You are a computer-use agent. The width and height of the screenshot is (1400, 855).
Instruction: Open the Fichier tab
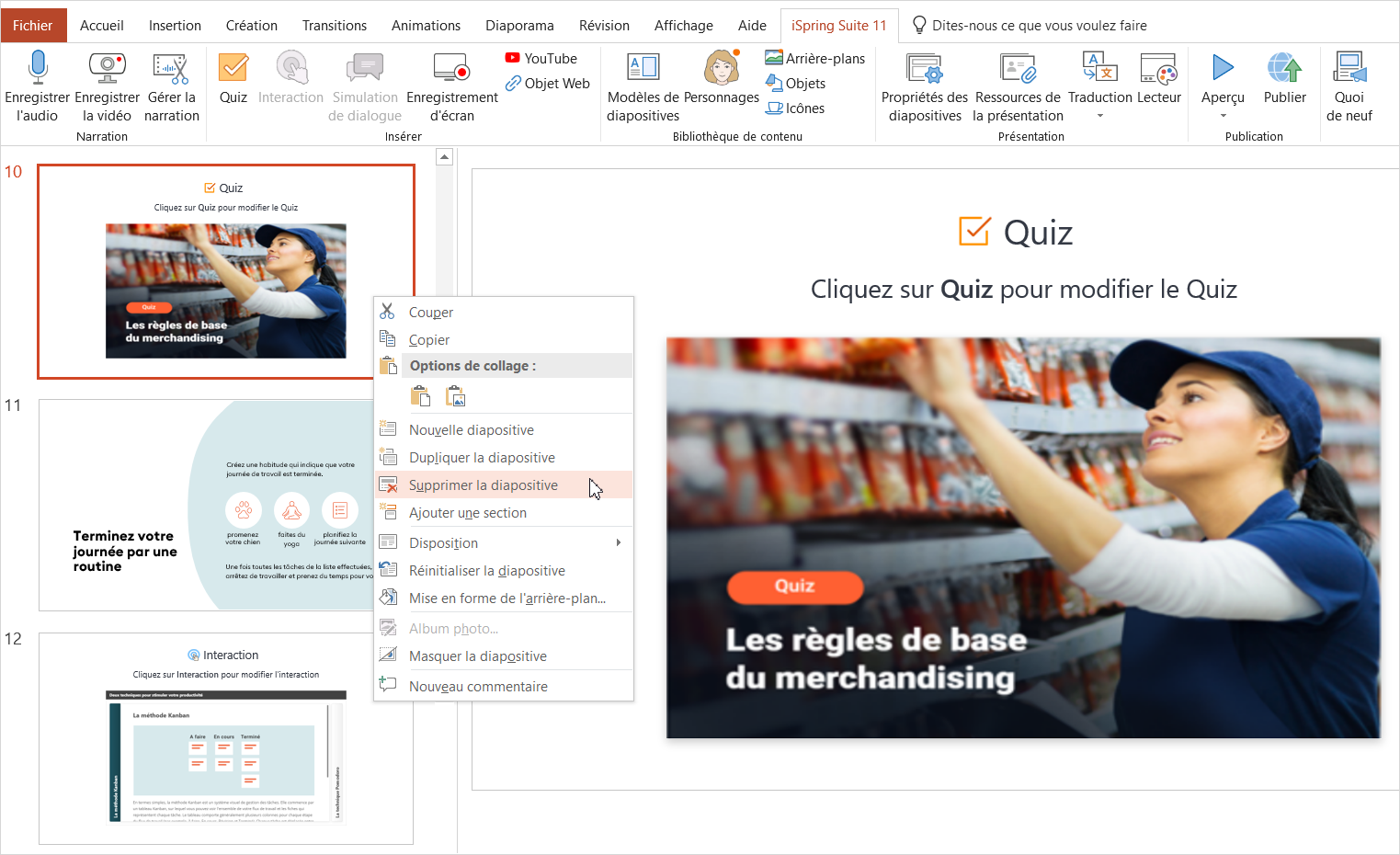pos(33,26)
